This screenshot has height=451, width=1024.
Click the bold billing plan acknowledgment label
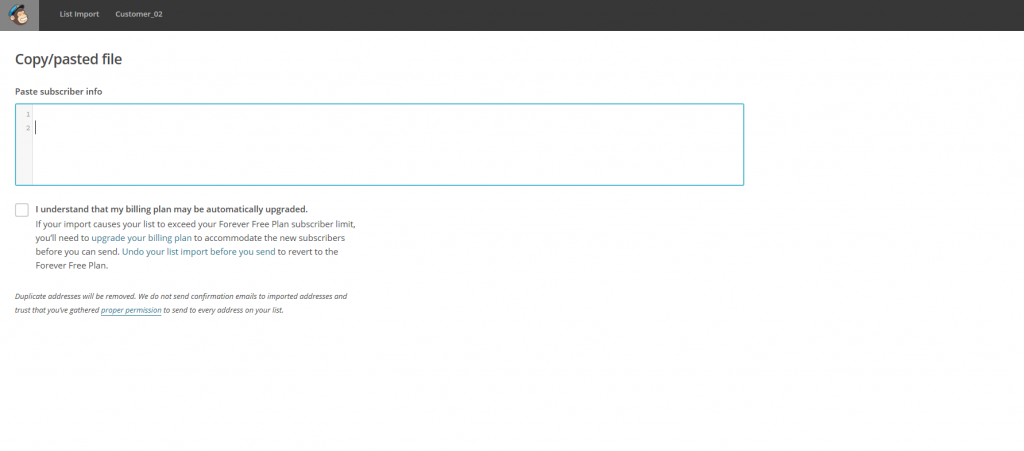[171, 210]
